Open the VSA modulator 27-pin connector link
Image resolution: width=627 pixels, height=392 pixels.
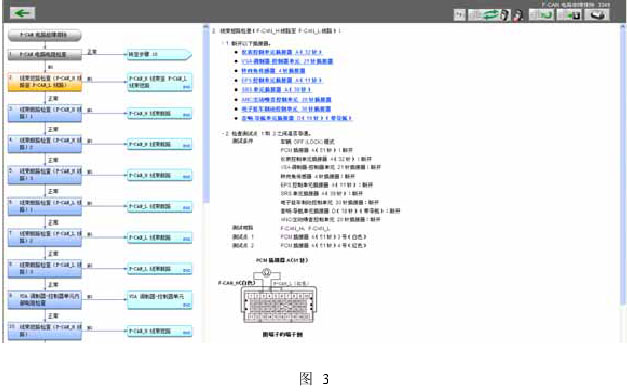point(287,62)
